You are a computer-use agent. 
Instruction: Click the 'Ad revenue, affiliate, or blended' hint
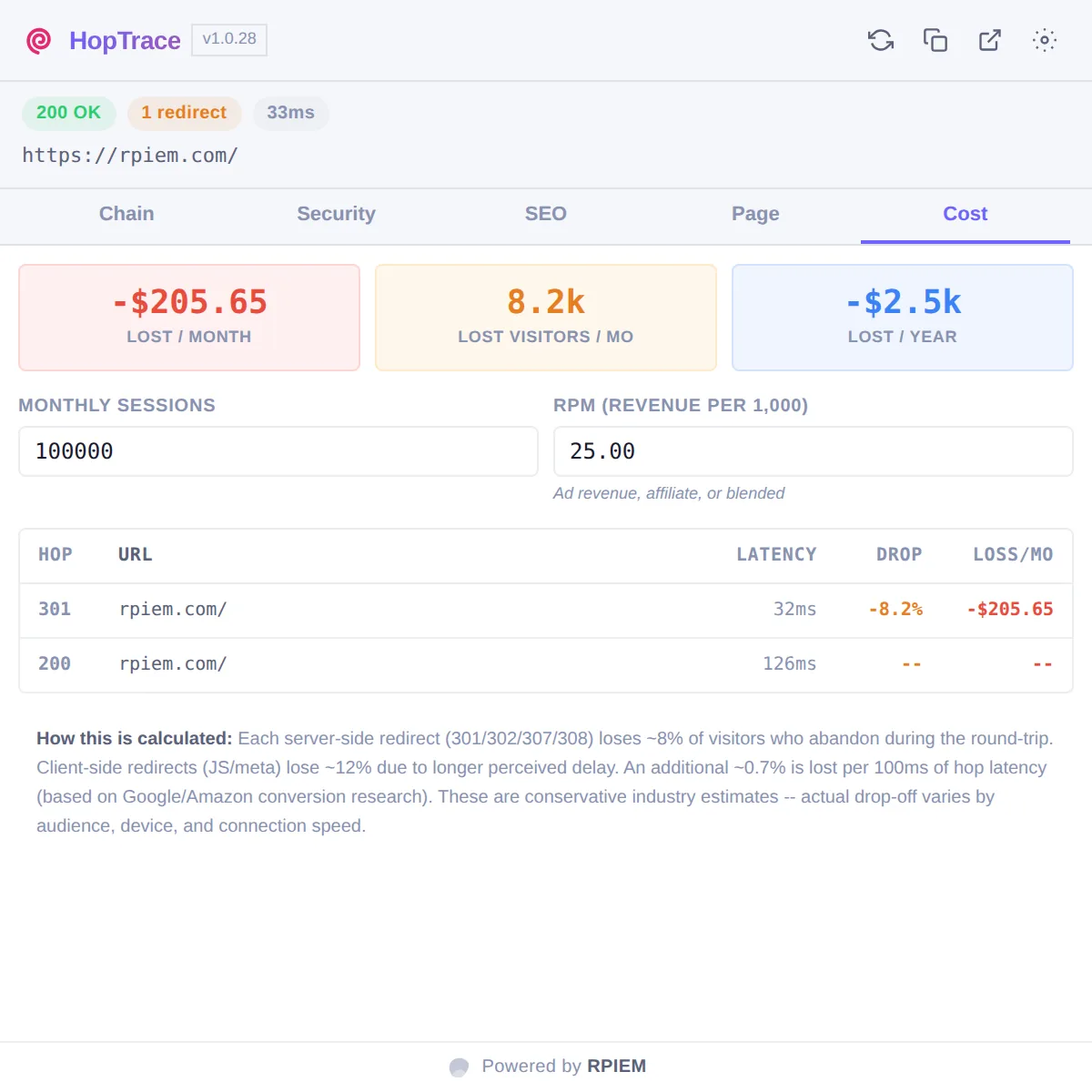coord(669,493)
